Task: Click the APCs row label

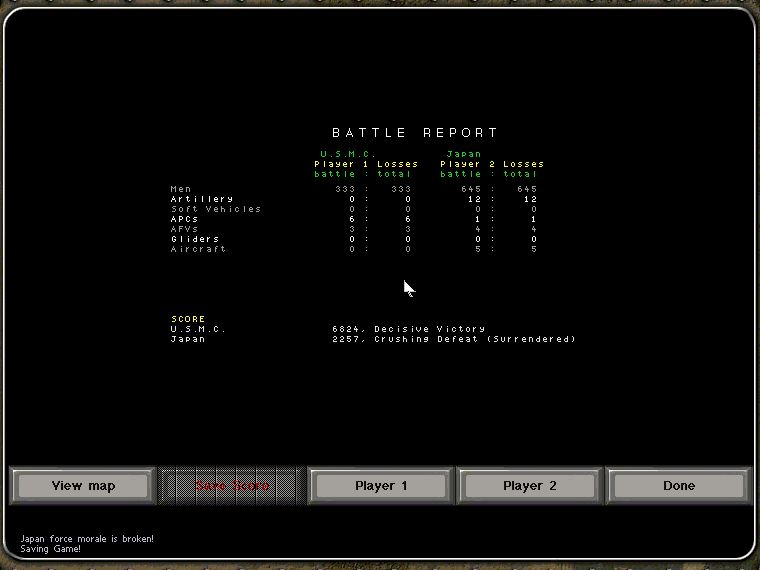Action: [184, 219]
